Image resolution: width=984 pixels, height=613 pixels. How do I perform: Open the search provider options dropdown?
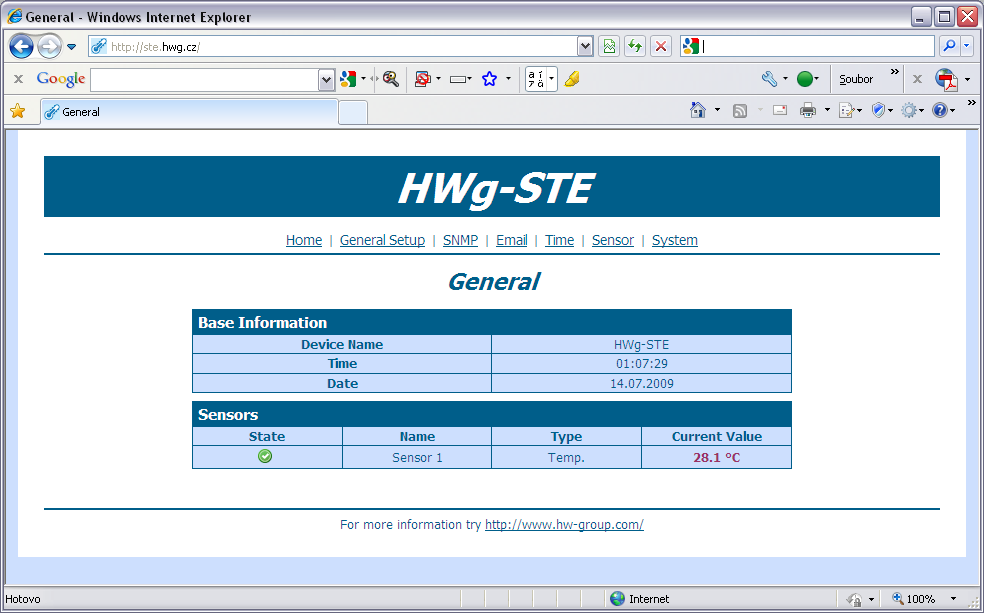pyautogui.click(x=966, y=46)
